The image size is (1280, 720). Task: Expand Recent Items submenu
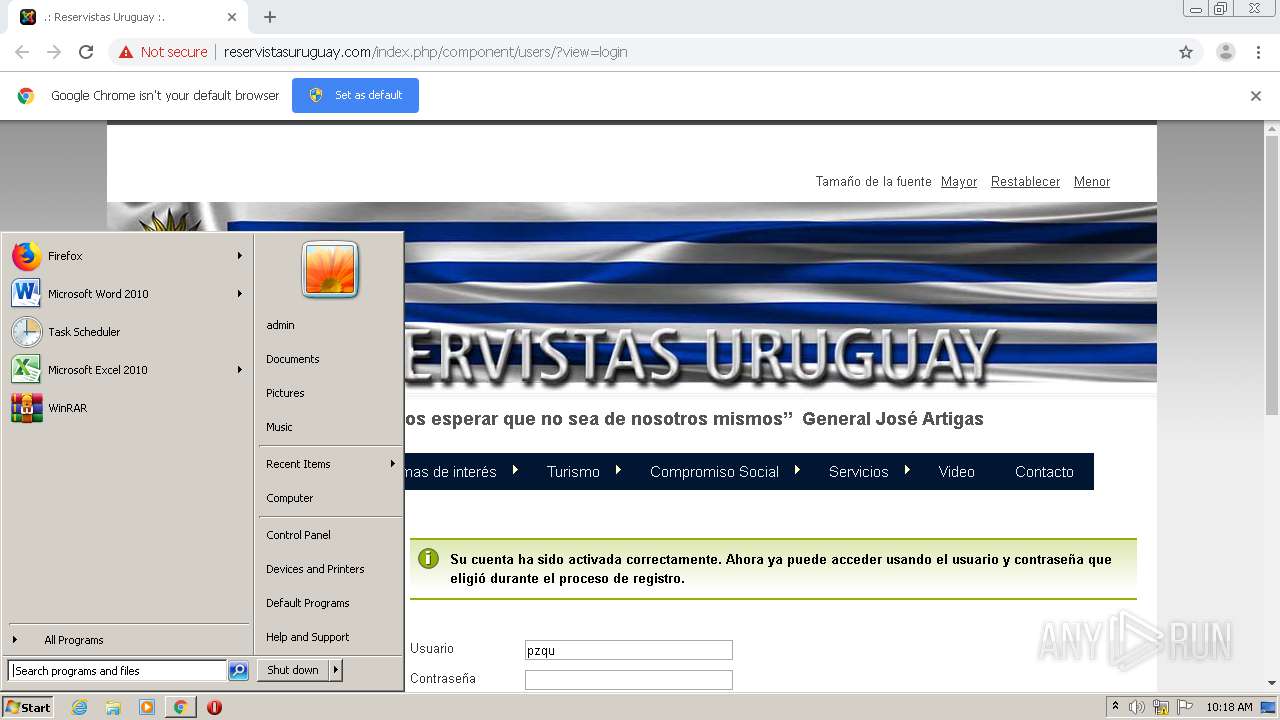(330, 464)
